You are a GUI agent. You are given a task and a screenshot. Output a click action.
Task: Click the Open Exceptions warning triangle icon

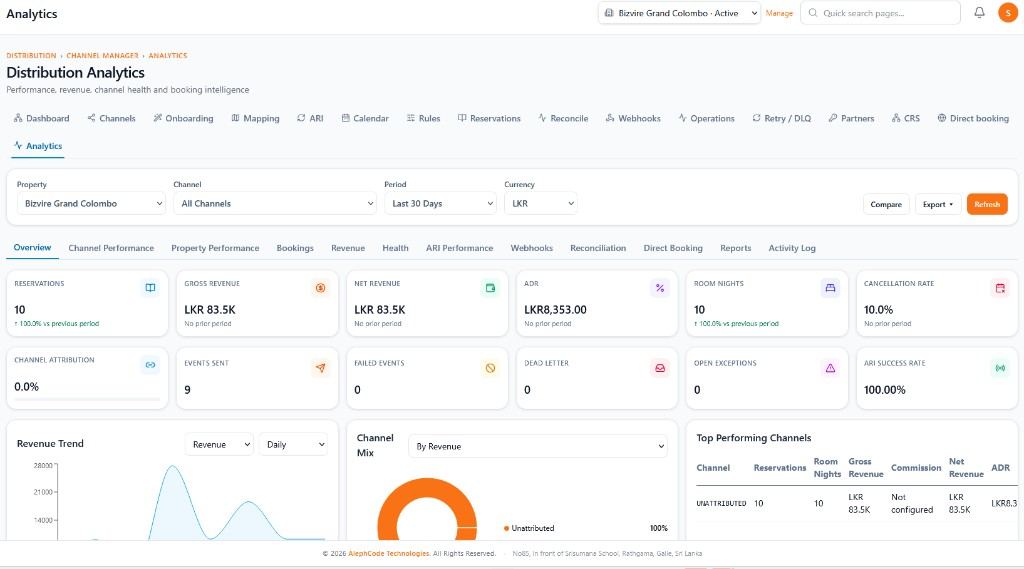[830, 368]
